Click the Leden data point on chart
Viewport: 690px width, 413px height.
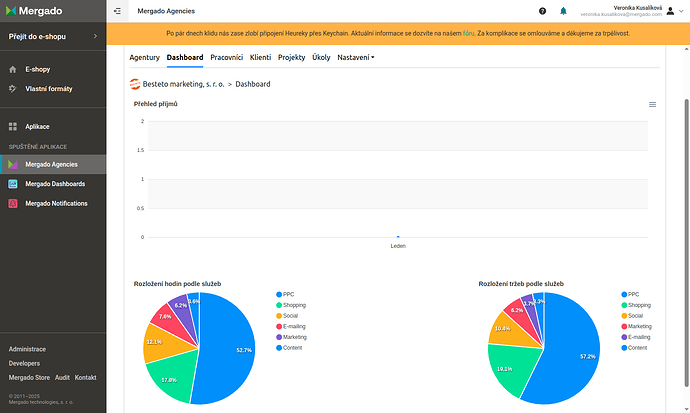pyautogui.click(x=398, y=237)
